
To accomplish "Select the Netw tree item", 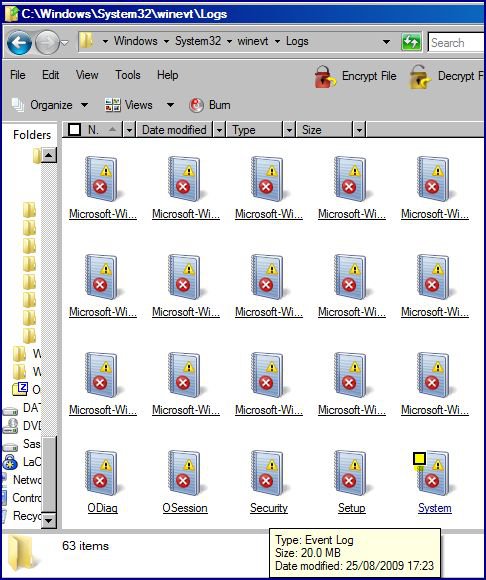I will point(27,480).
